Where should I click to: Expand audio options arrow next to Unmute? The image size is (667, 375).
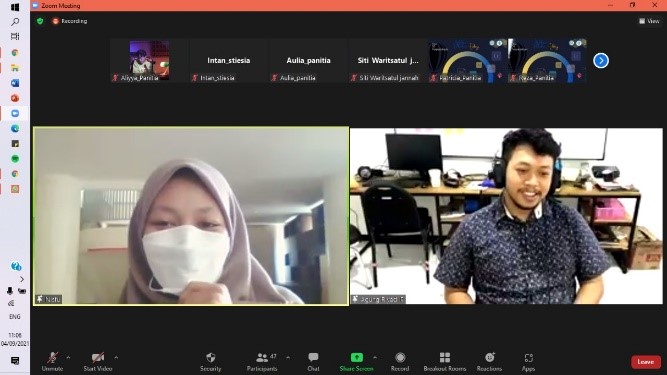click(68, 357)
